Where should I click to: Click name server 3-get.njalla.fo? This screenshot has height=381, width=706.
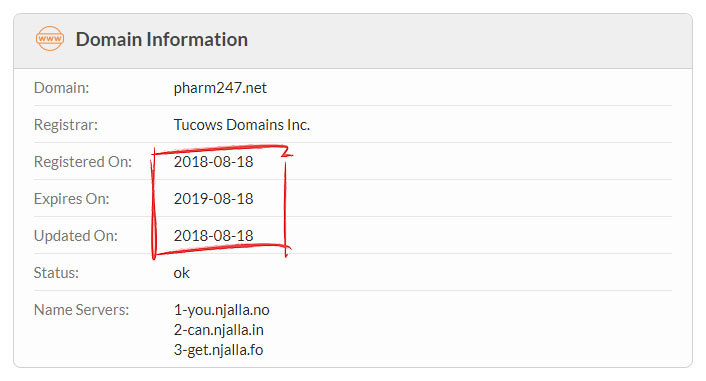pos(218,349)
